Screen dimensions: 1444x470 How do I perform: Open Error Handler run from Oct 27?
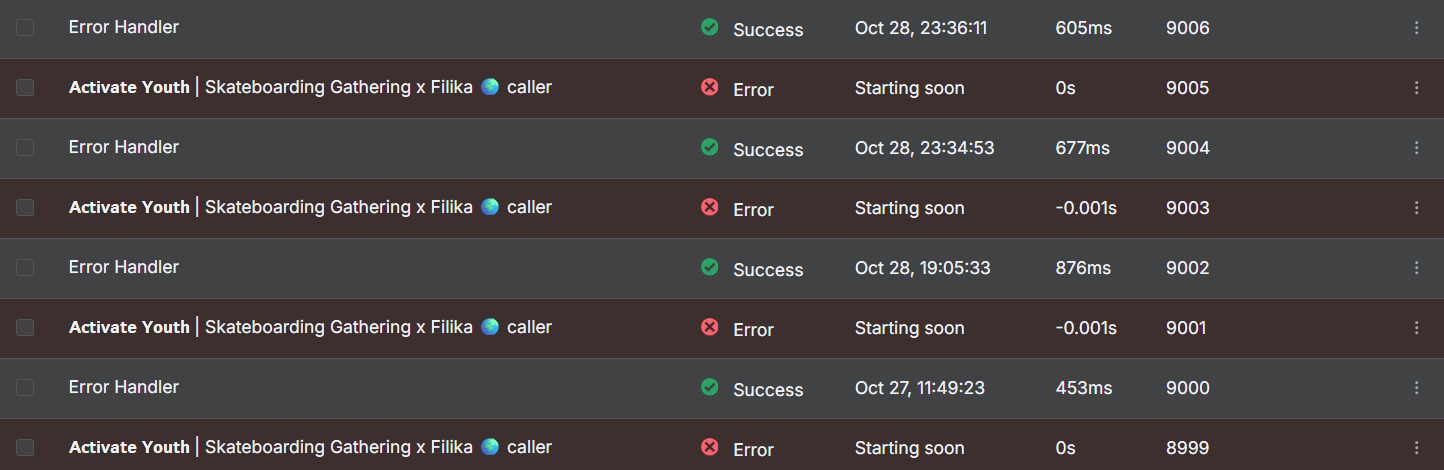coord(124,388)
